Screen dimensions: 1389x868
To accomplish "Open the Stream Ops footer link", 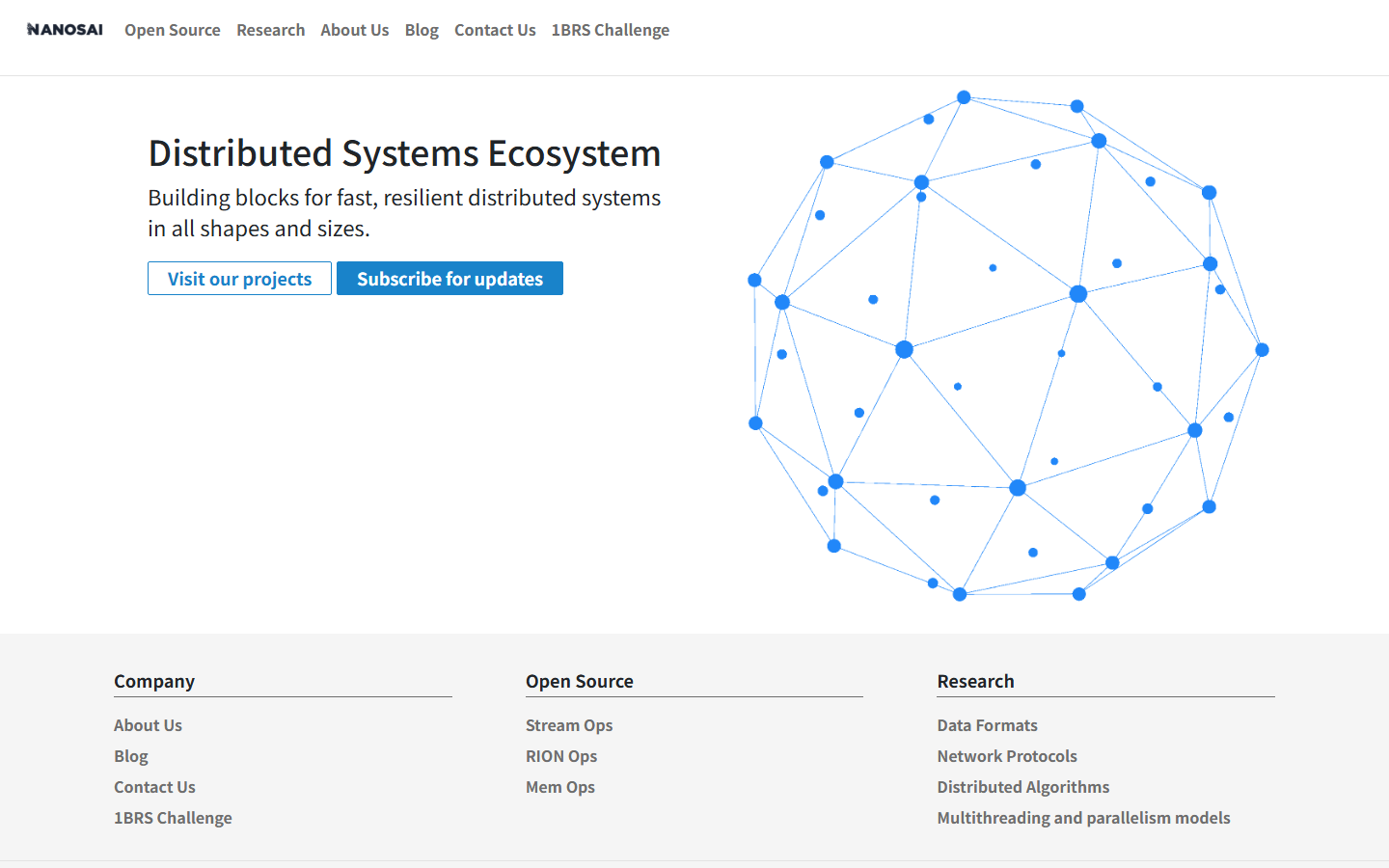I will coord(569,725).
